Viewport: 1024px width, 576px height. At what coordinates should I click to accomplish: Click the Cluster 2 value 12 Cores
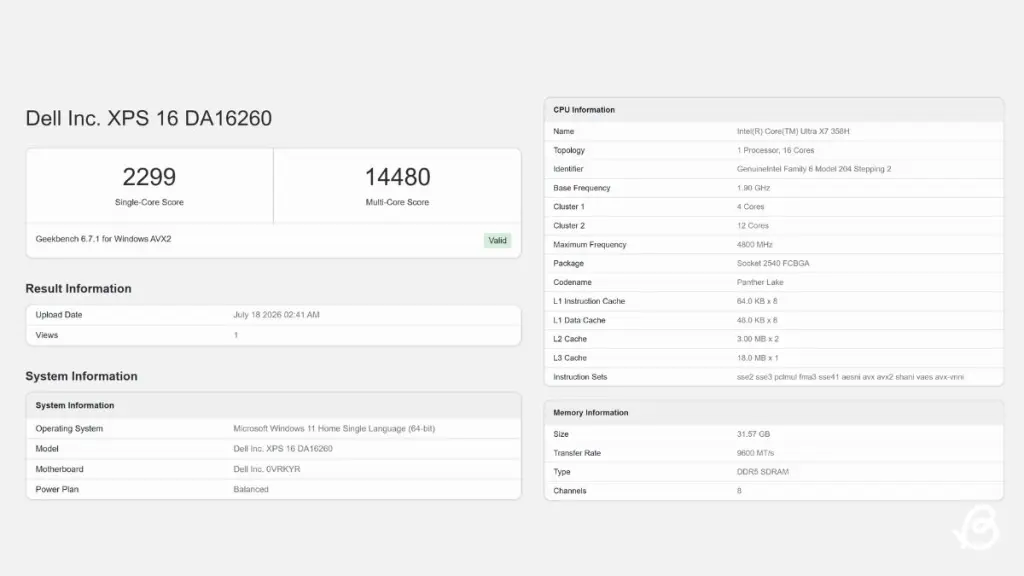point(752,226)
